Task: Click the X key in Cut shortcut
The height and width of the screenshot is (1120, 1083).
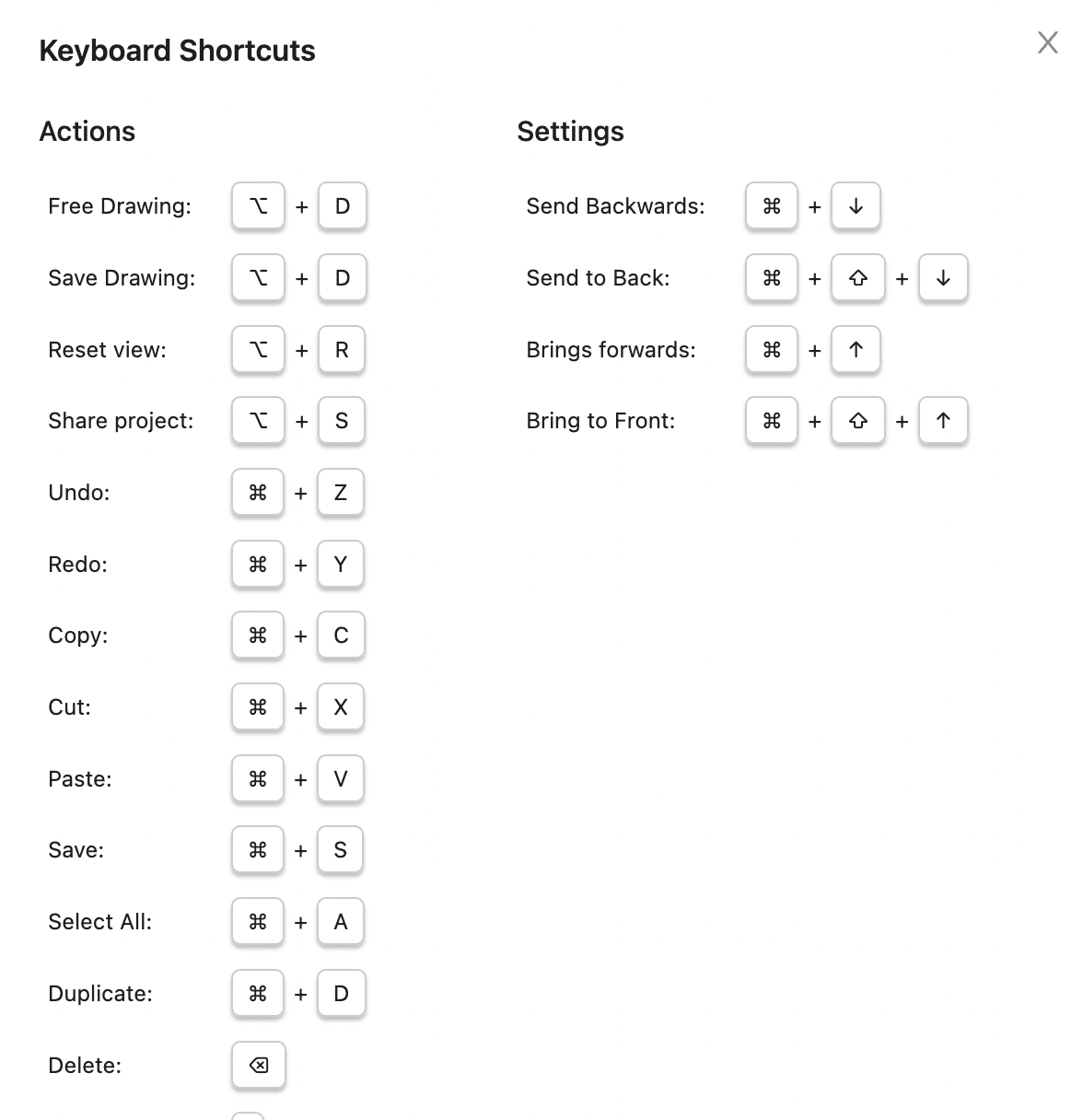Action: 341,707
